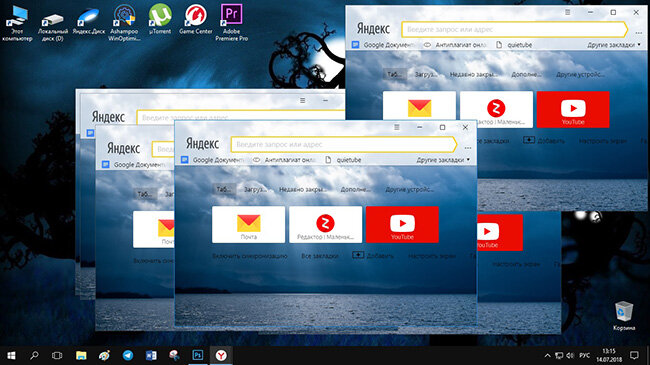
Task: Expand Другие закладки in the front window
Action: 443,160
